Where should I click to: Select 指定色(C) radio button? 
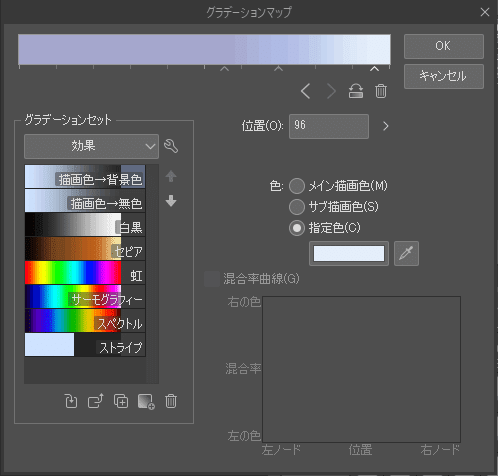click(x=297, y=228)
